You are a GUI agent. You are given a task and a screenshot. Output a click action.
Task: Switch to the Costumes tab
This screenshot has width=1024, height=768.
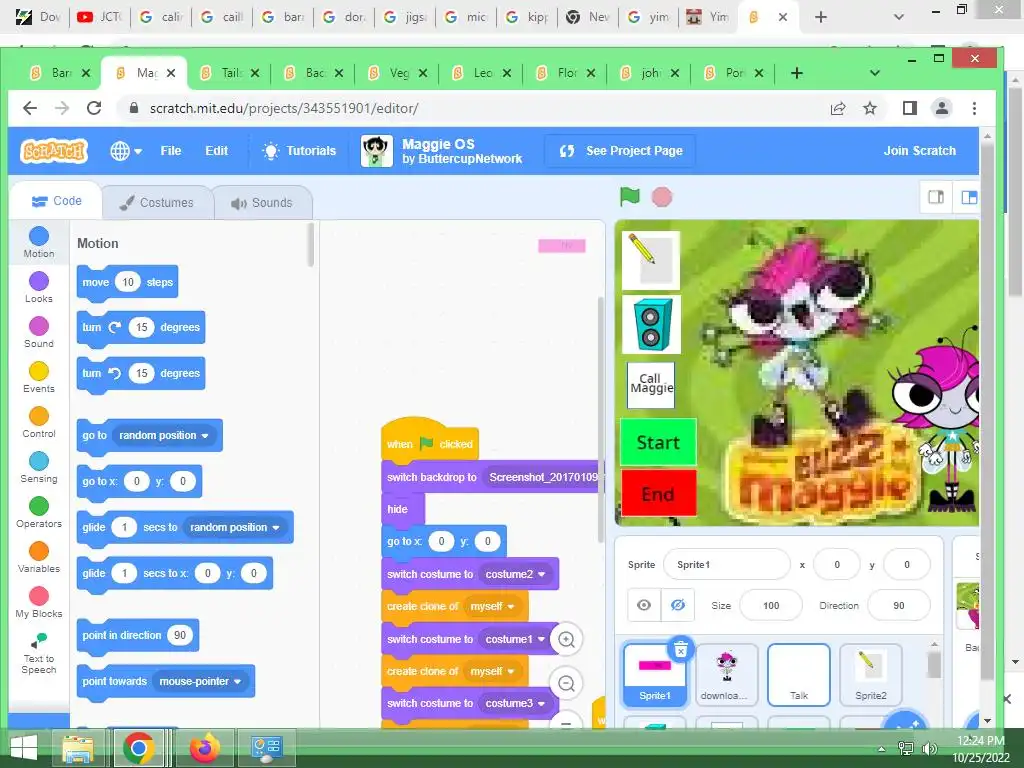point(157,202)
